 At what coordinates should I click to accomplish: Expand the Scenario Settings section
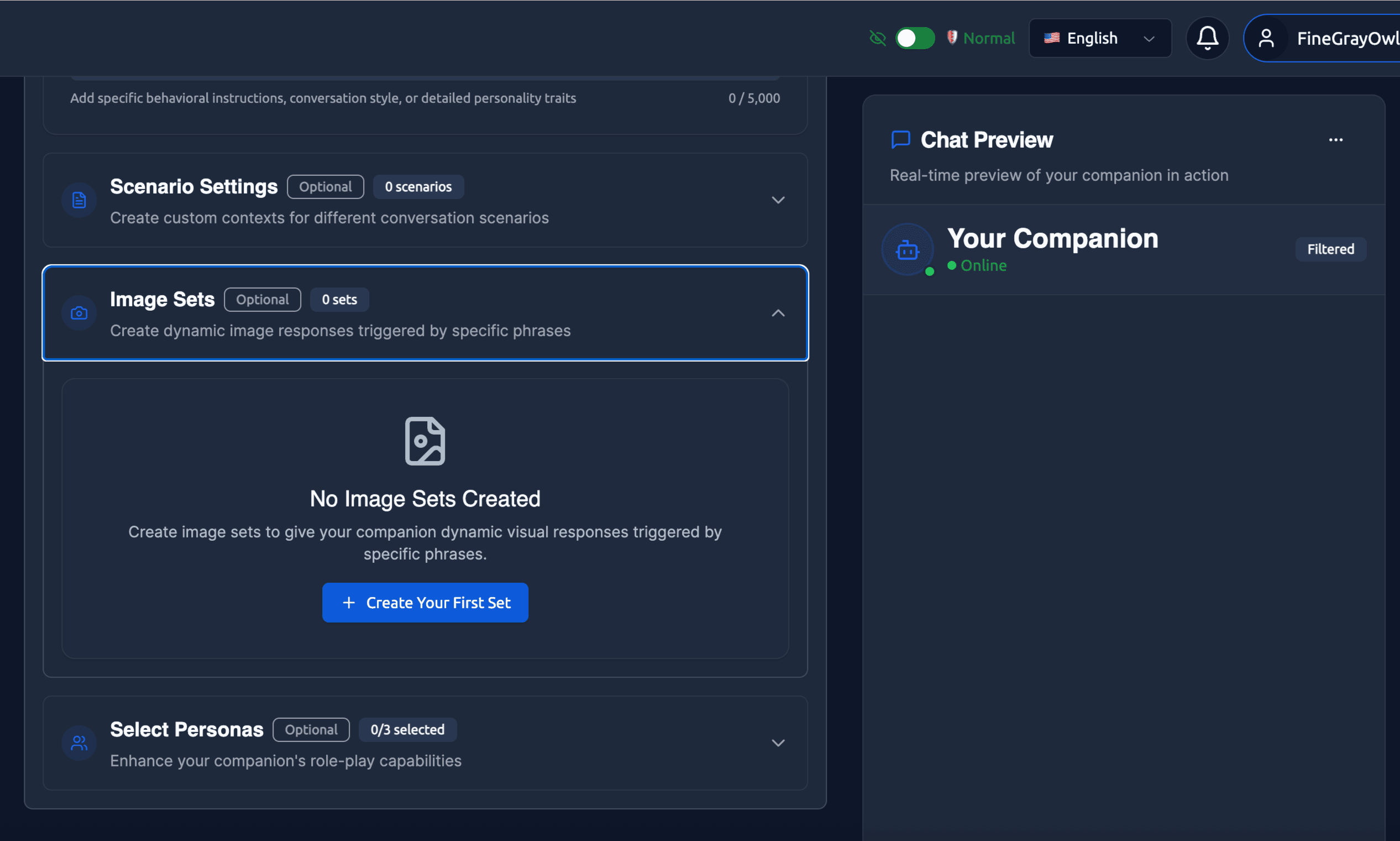click(x=778, y=200)
